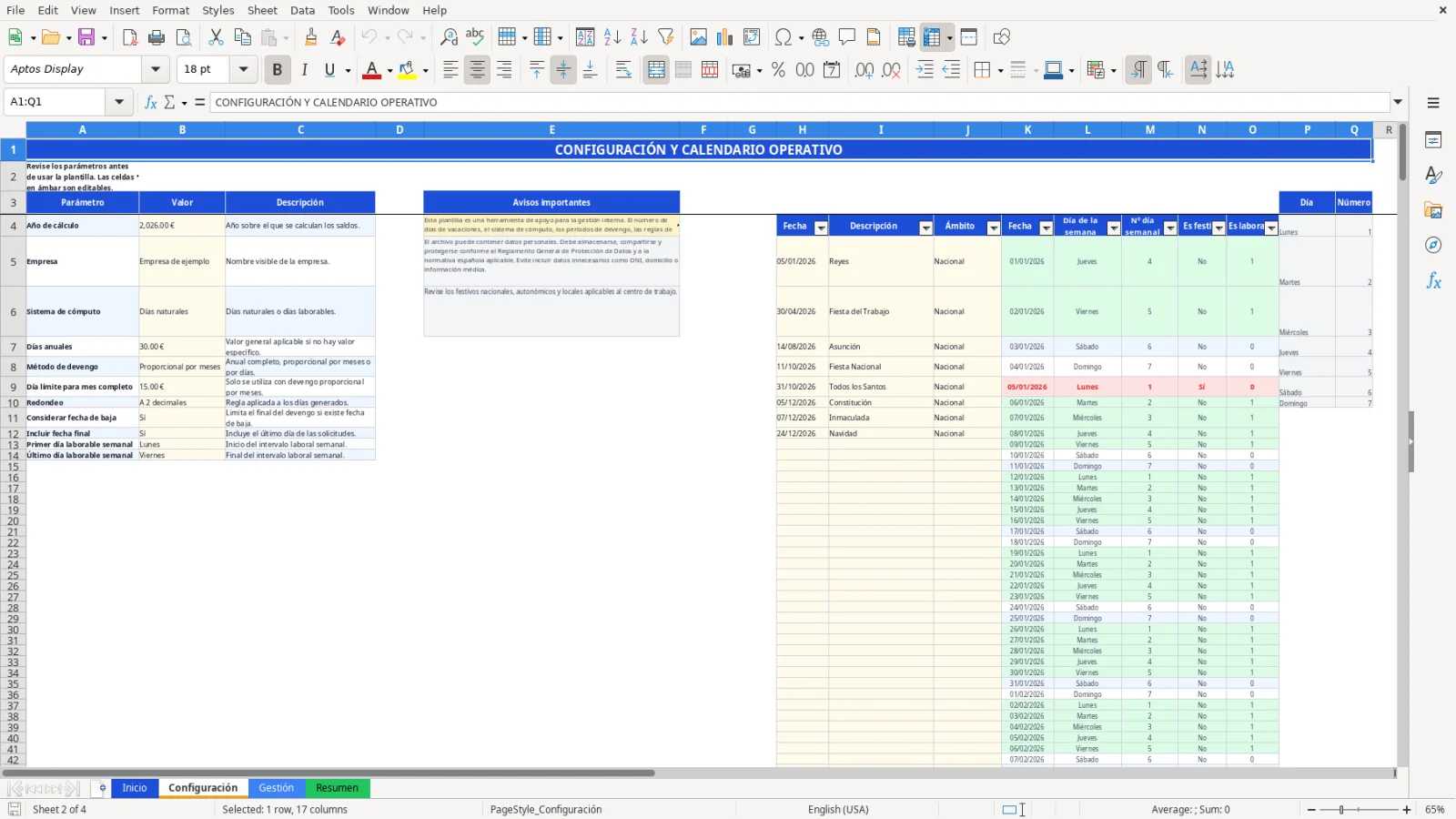
Task: Click the Save document icon
Action: click(86, 37)
